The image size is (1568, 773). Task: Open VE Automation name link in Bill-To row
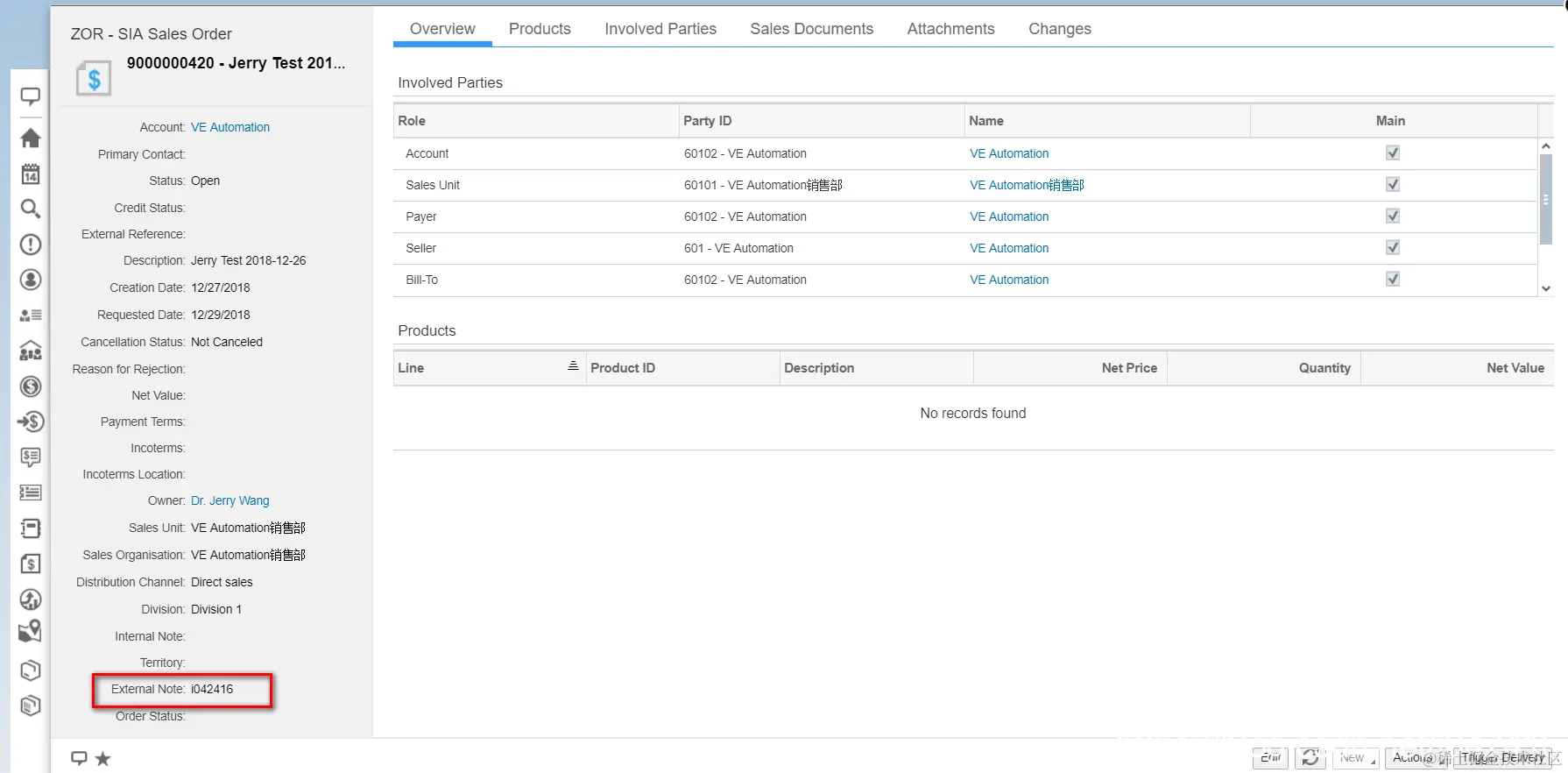1009,280
